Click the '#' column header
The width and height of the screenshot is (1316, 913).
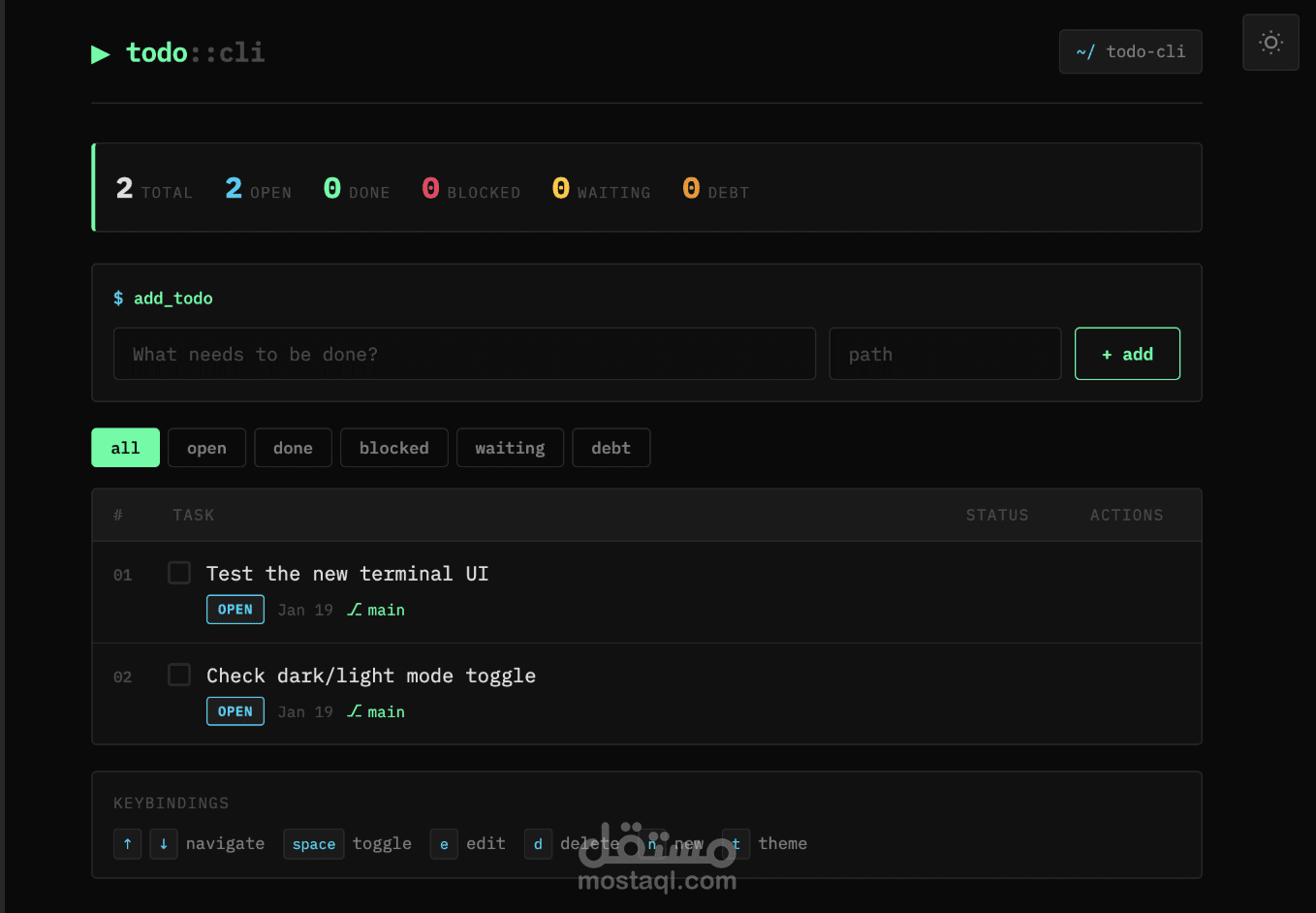point(118,516)
